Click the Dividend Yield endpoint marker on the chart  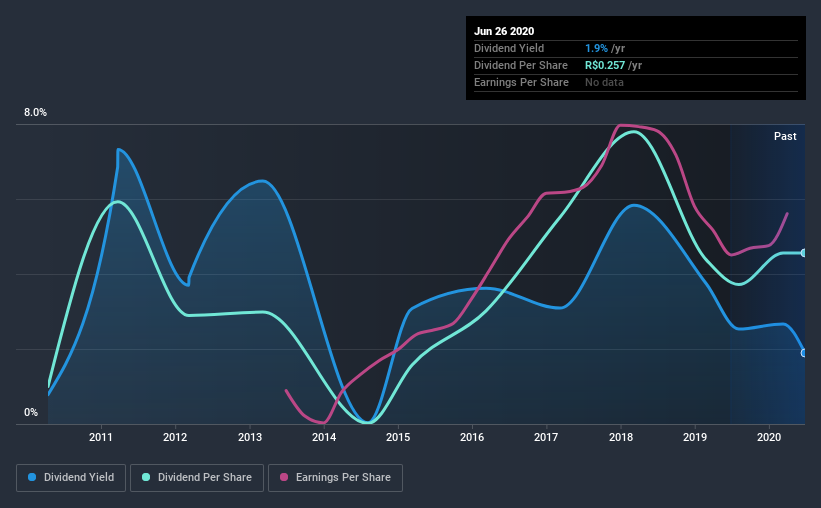(804, 353)
